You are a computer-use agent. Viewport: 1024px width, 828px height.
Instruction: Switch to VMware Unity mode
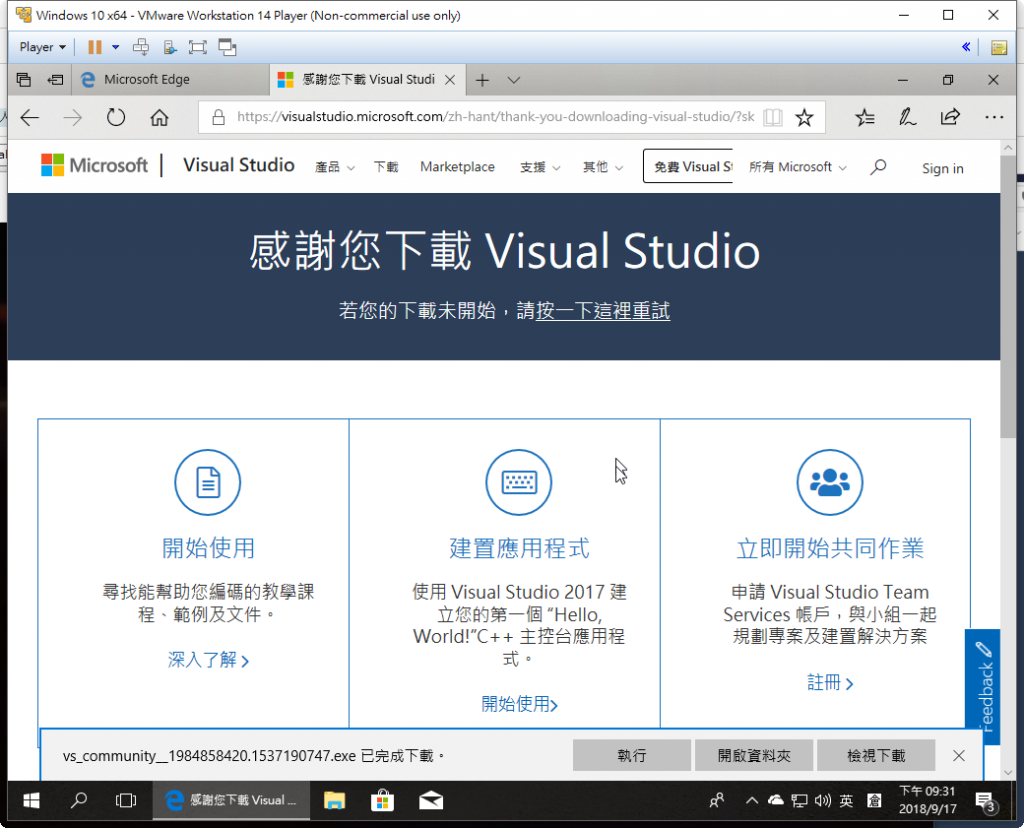click(x=227, y=47)
